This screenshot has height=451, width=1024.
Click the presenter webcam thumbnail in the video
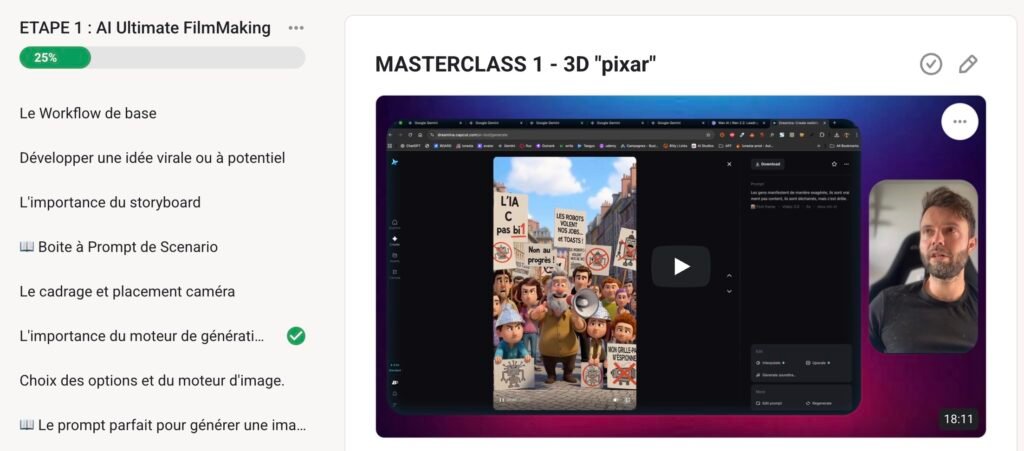(923, 266)
